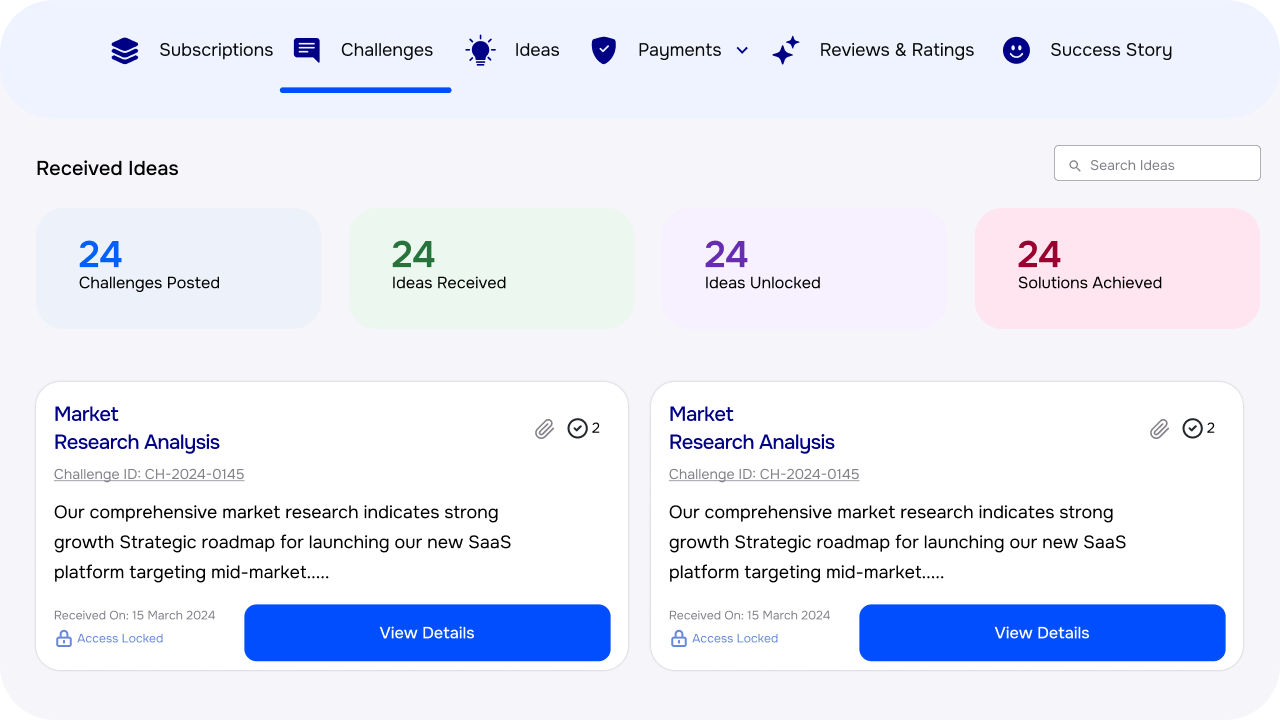Click the description text on right card
The width and height of the screenshot is (1280, 720).
898,542
